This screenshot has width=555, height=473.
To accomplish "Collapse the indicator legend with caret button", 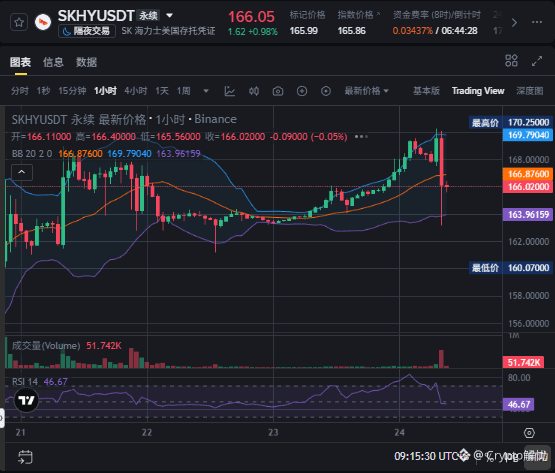I will click(x=22, y=172).
